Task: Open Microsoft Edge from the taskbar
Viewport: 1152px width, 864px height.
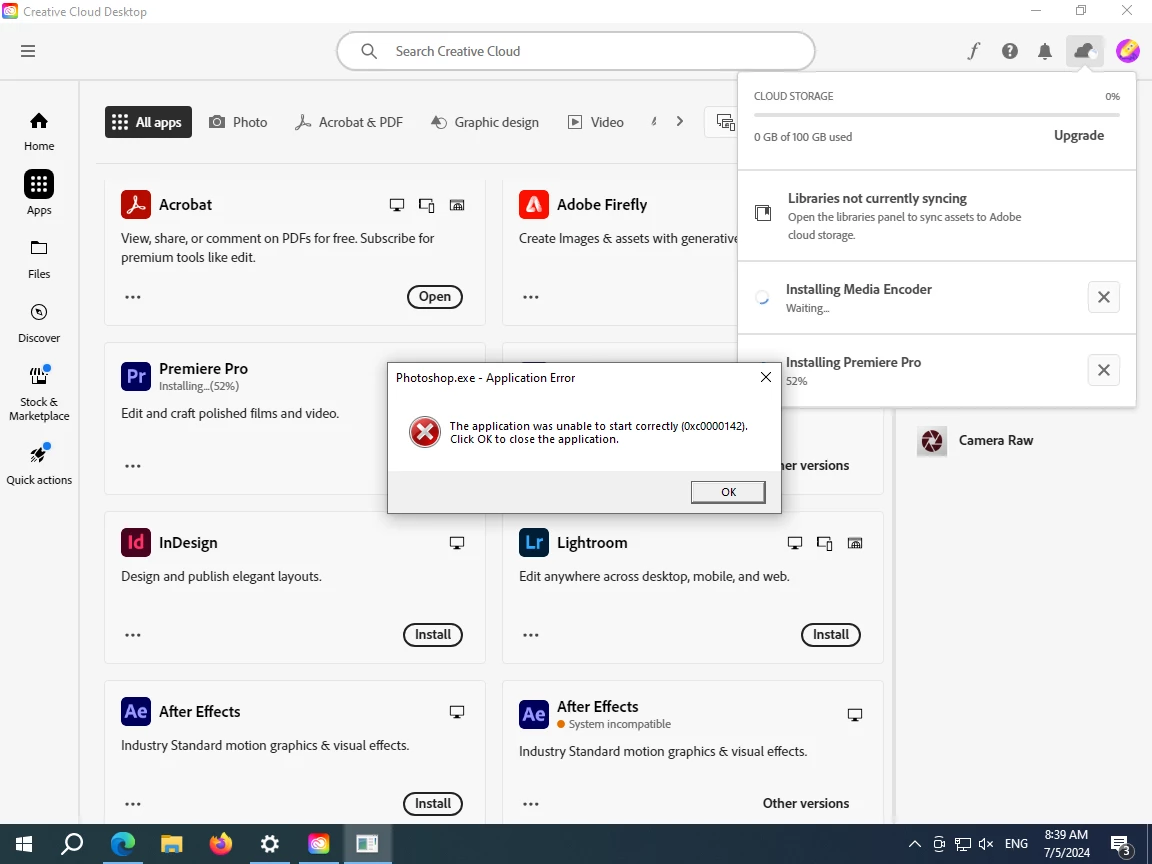Action: (x=123, y=844)
